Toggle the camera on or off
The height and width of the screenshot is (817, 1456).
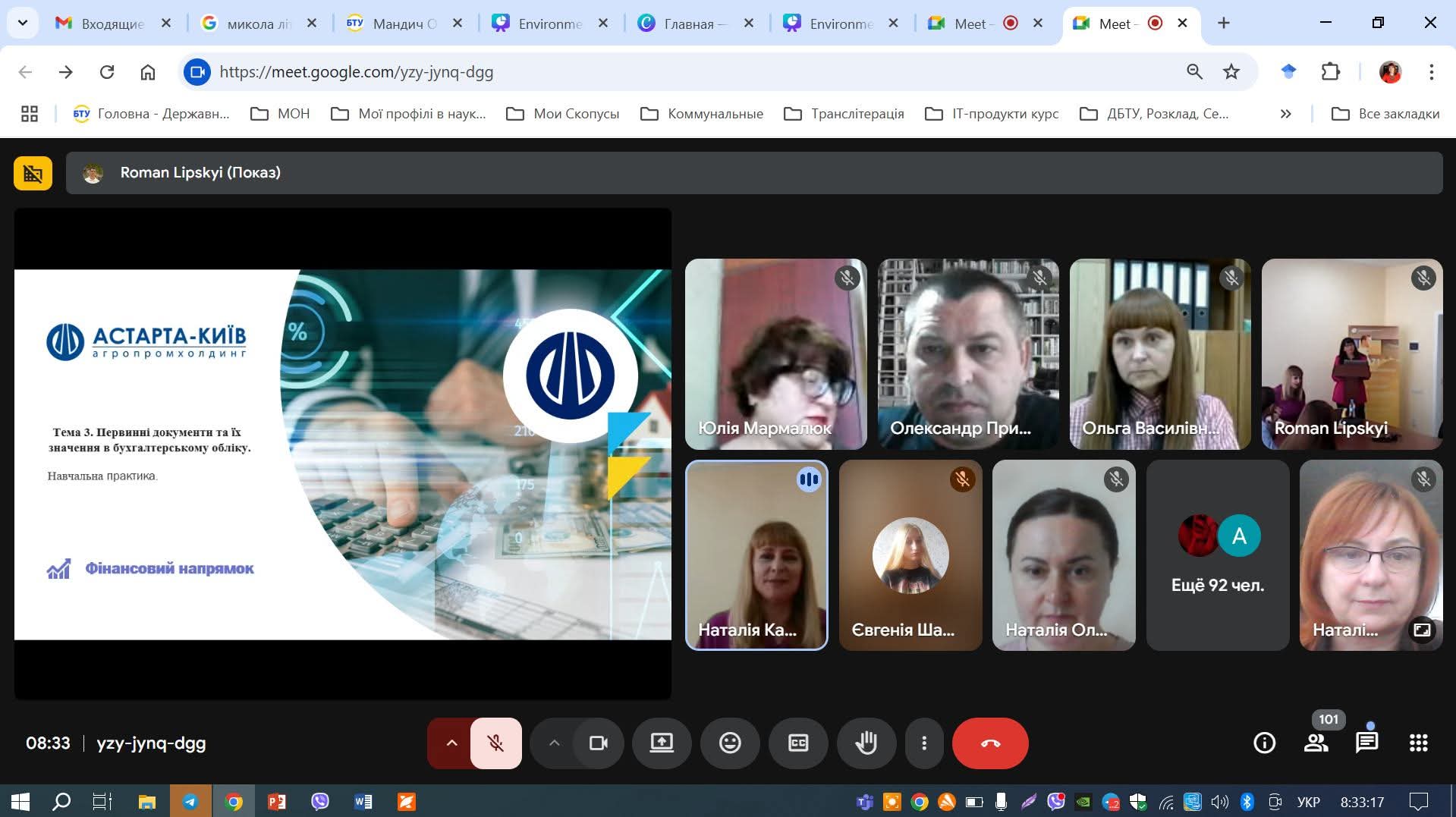tap(599, 743)
